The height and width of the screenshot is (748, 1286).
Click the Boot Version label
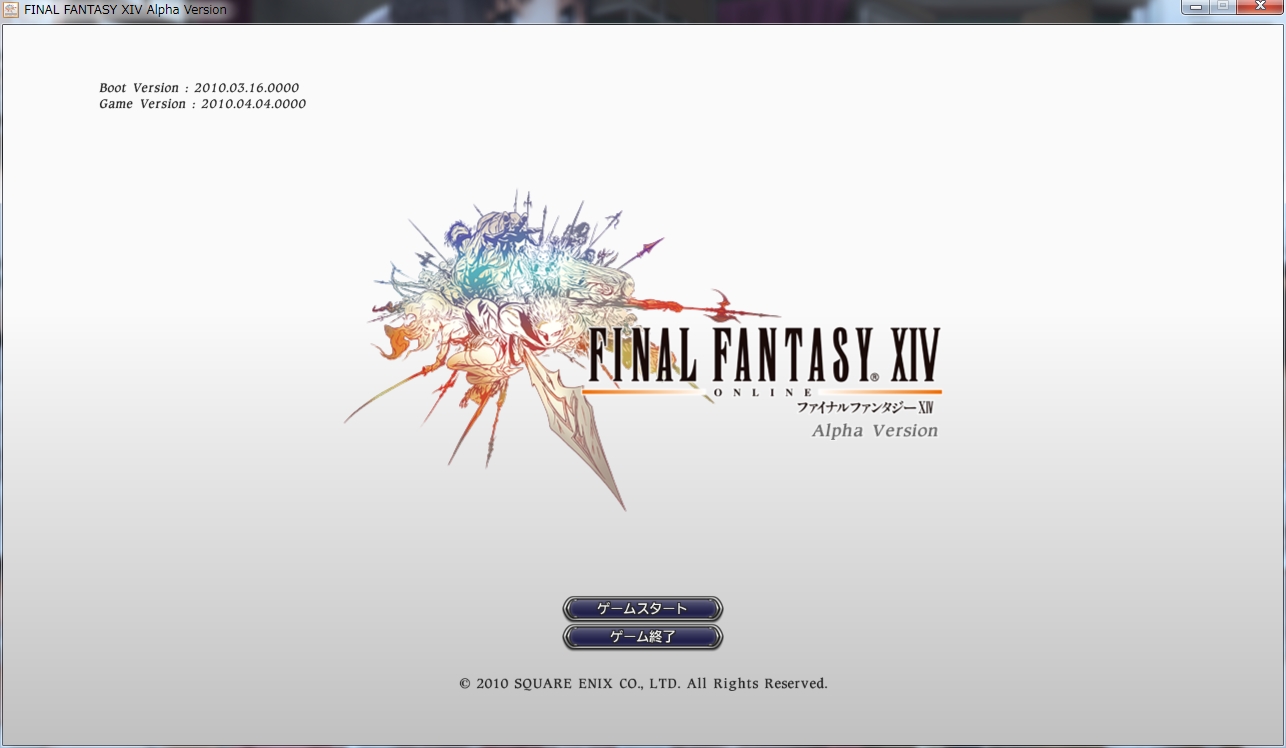click(x=138, y=88)
